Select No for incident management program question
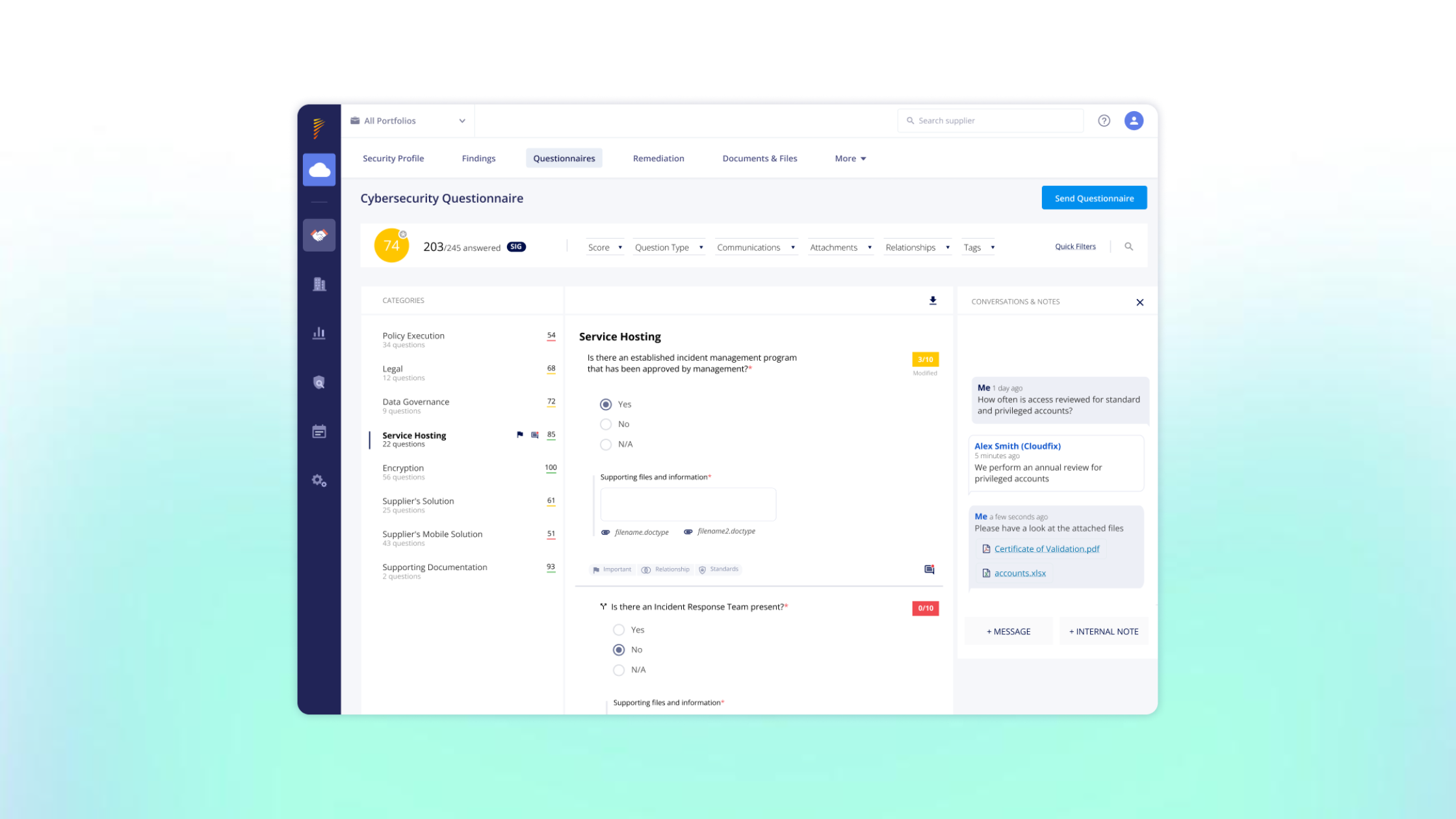This screenshot has height=819, width=1456. 606,424
